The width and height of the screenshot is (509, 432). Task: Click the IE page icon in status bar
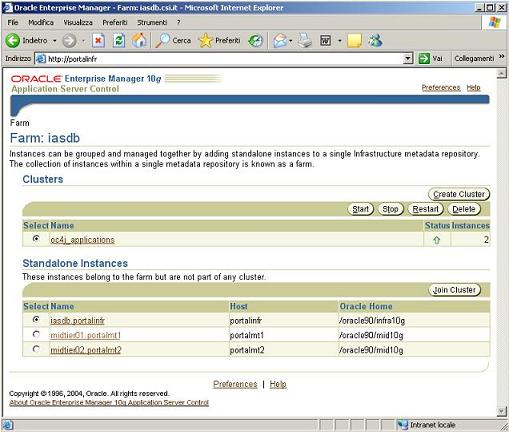click(8, 425)
